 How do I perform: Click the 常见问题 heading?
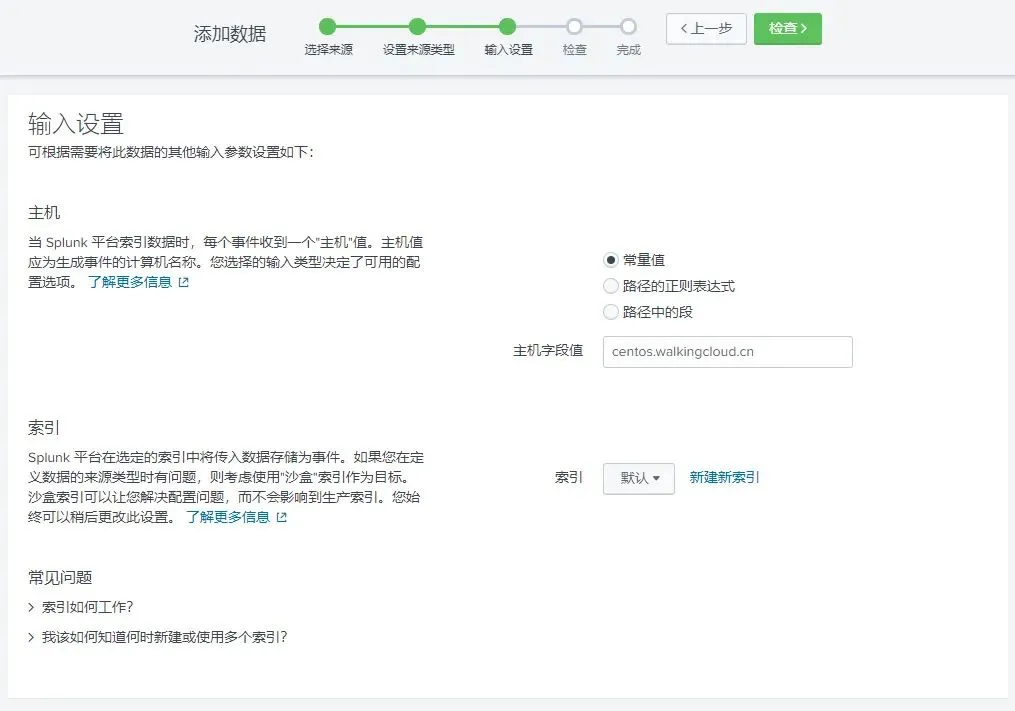coord(60,578)
